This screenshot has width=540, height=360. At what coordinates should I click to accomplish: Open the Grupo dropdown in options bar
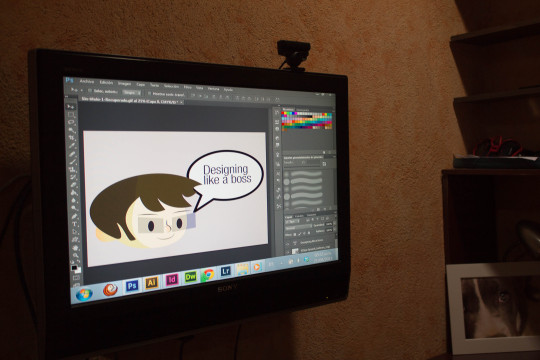coord(132,93)
